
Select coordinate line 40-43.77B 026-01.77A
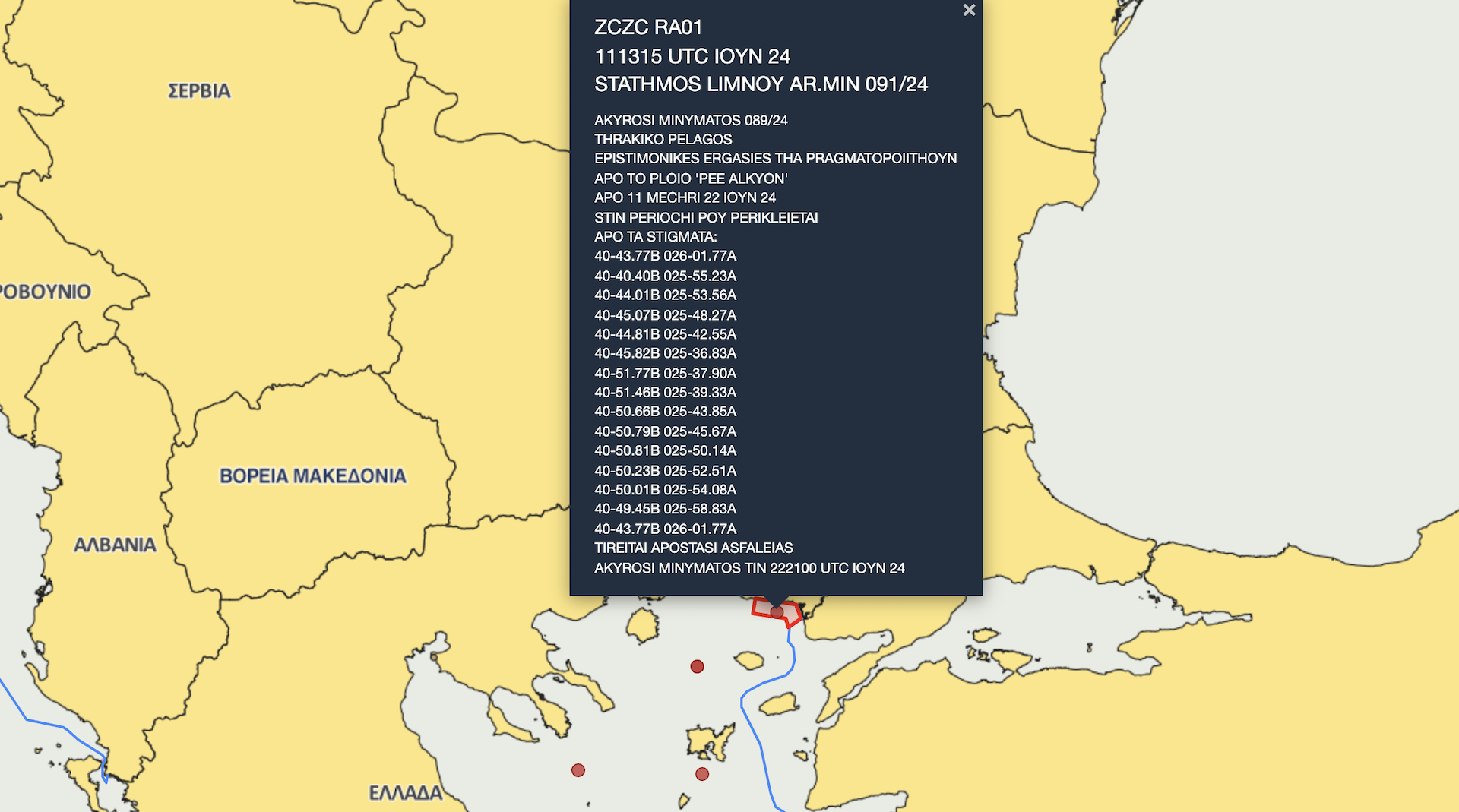pos(665,257)
